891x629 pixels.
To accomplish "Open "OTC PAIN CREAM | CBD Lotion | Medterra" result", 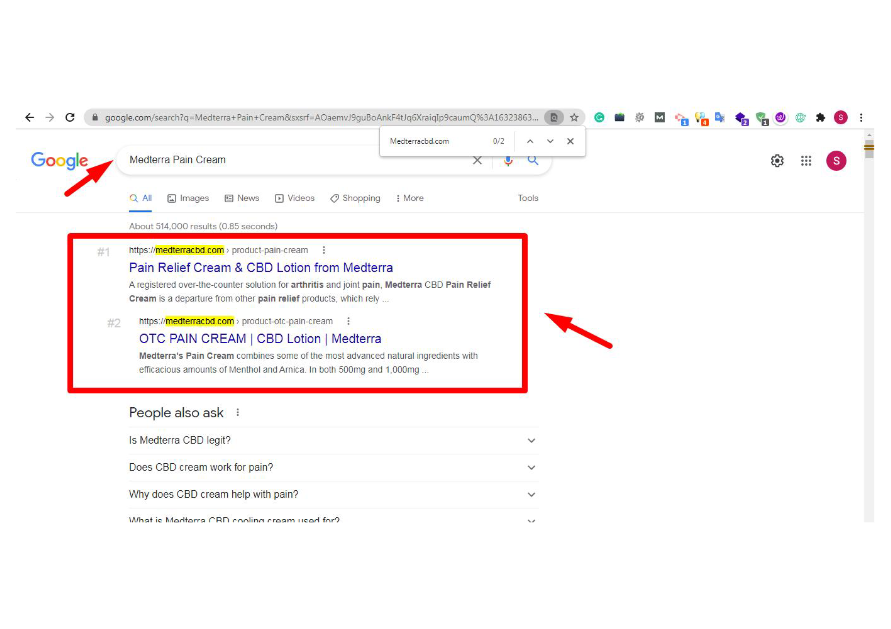I will coord(260,339).
